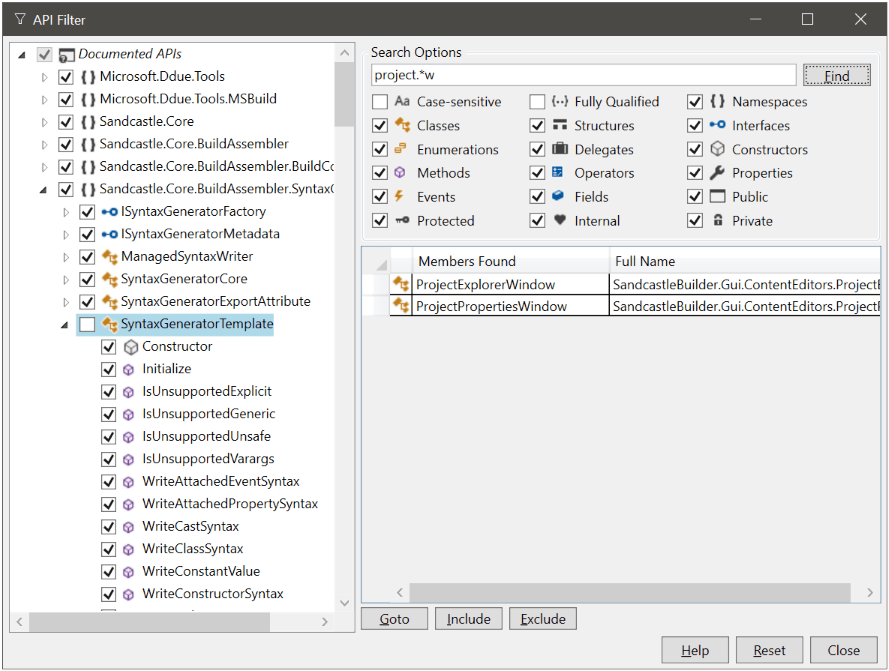889x671 pixels.
Task: Click the method icon beside IsUnsupportedUnsafe
Action: (x=128, y=436)
